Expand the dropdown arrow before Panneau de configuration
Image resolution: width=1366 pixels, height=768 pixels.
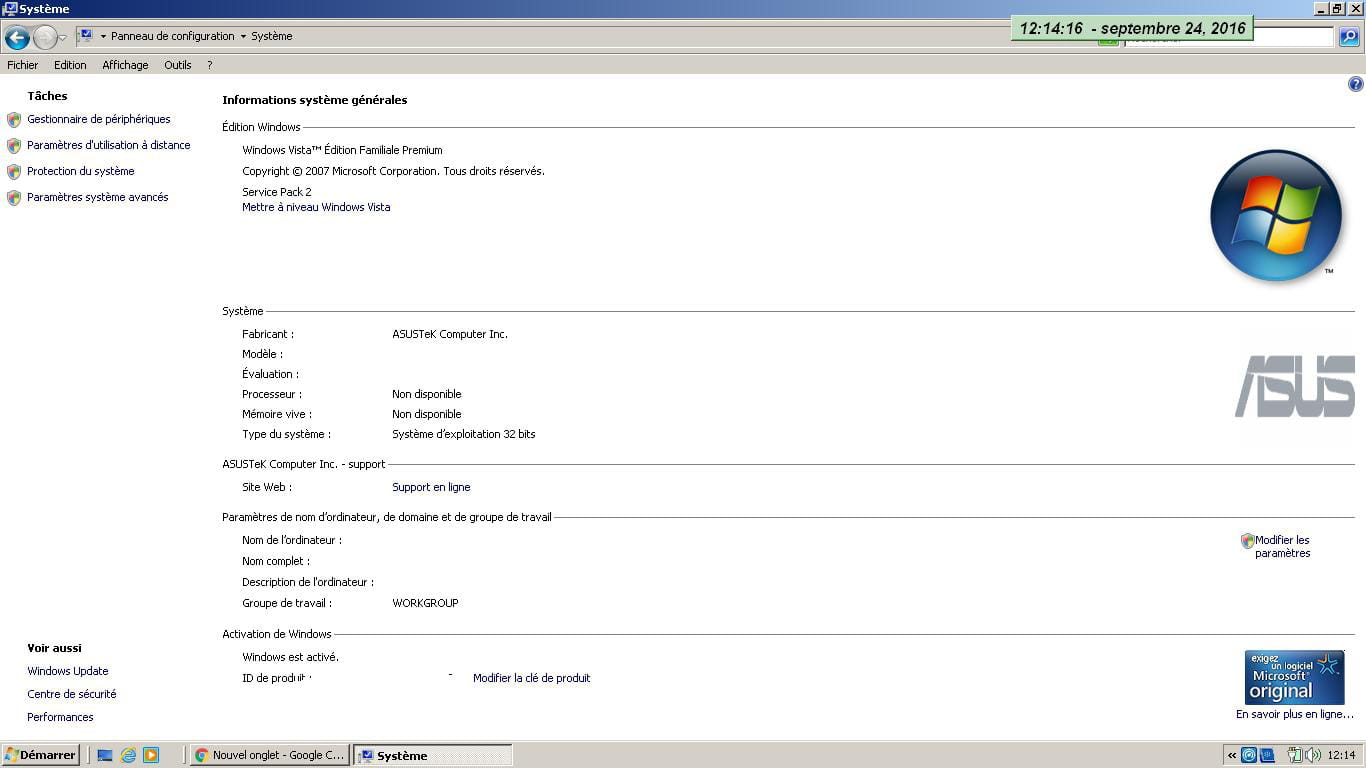click(103, 37)
